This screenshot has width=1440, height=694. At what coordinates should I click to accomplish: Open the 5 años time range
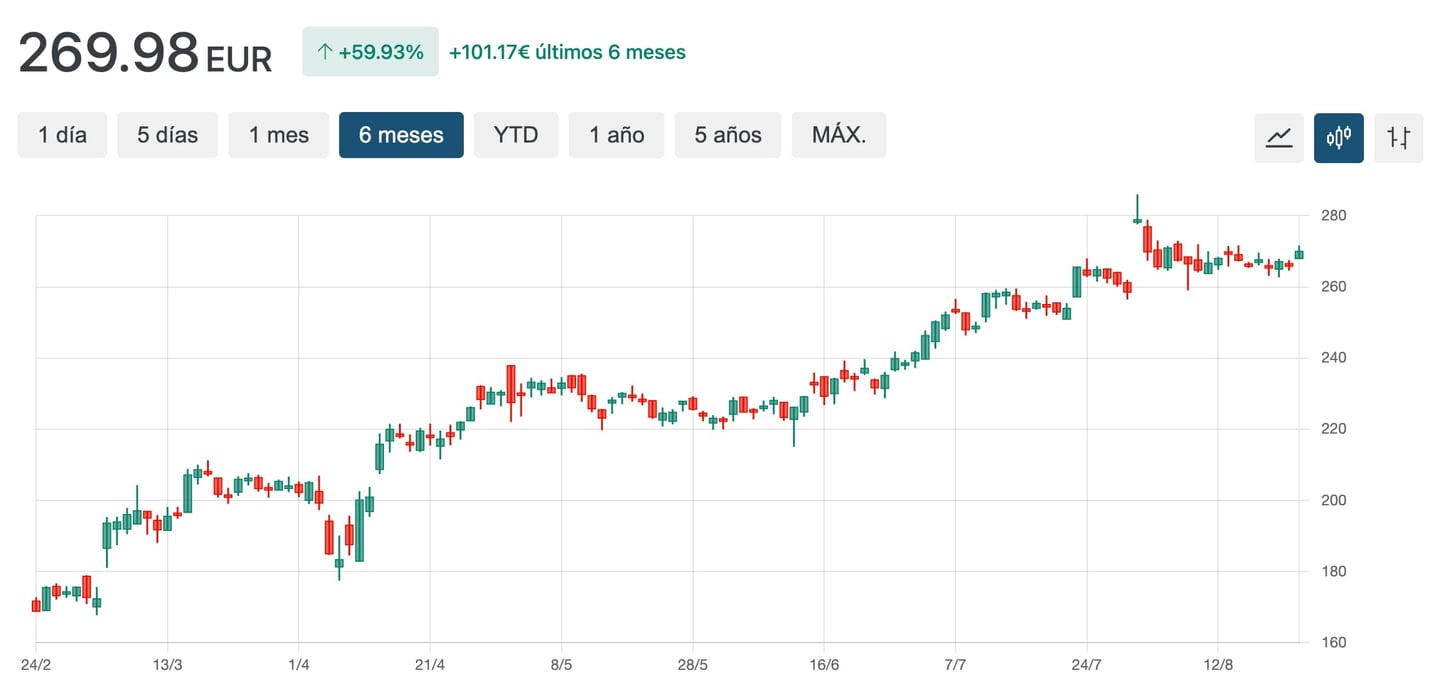pos(728,135)
